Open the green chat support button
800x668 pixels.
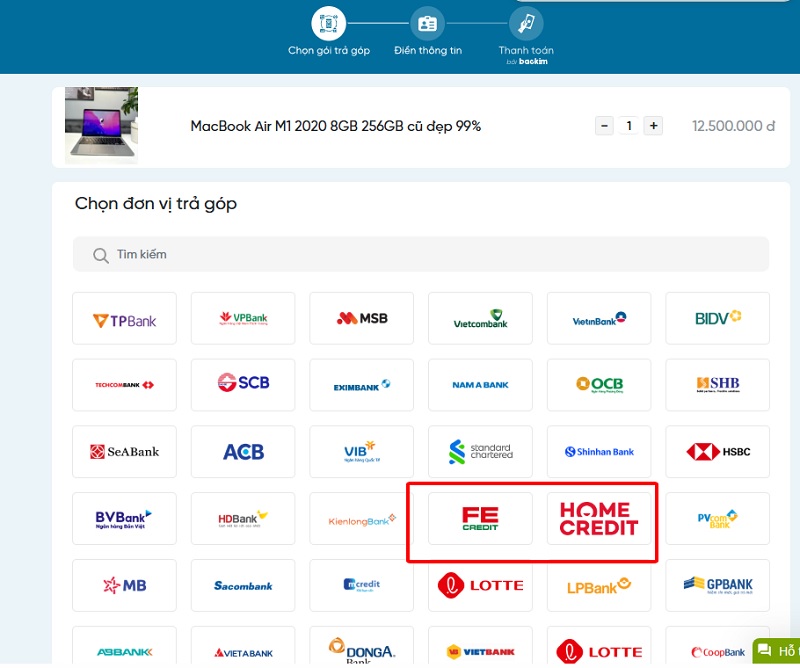click(776, 650)
